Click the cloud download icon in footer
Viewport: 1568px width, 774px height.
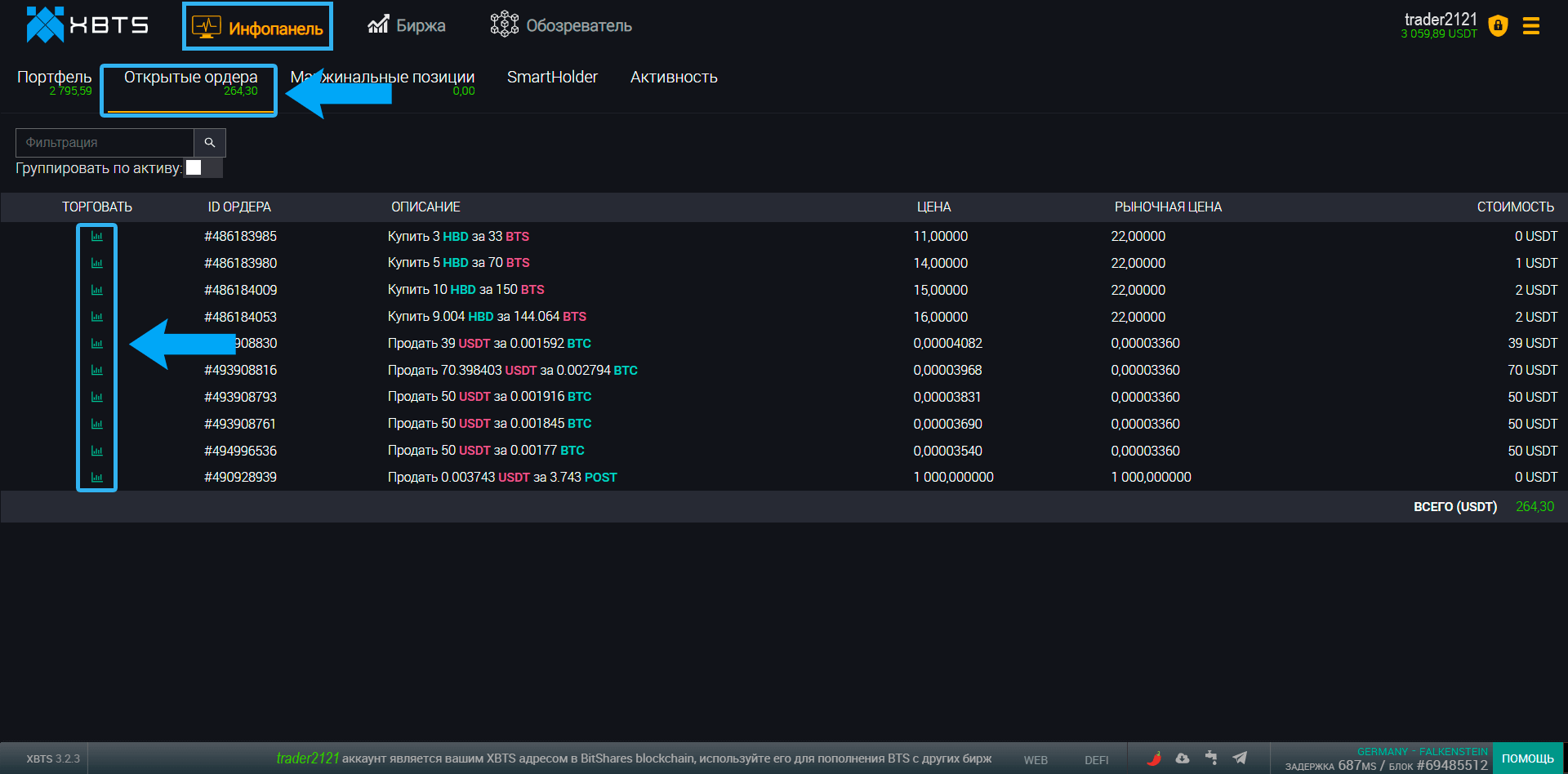tap(1182, 758)
